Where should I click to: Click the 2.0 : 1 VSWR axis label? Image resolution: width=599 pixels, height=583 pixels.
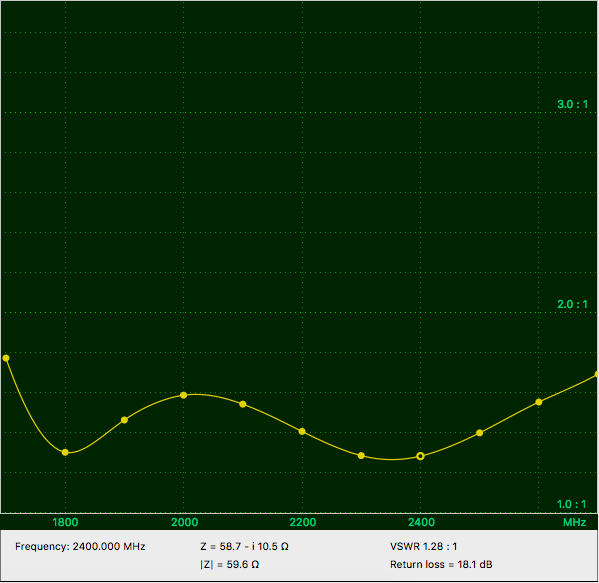pos(572,304)
